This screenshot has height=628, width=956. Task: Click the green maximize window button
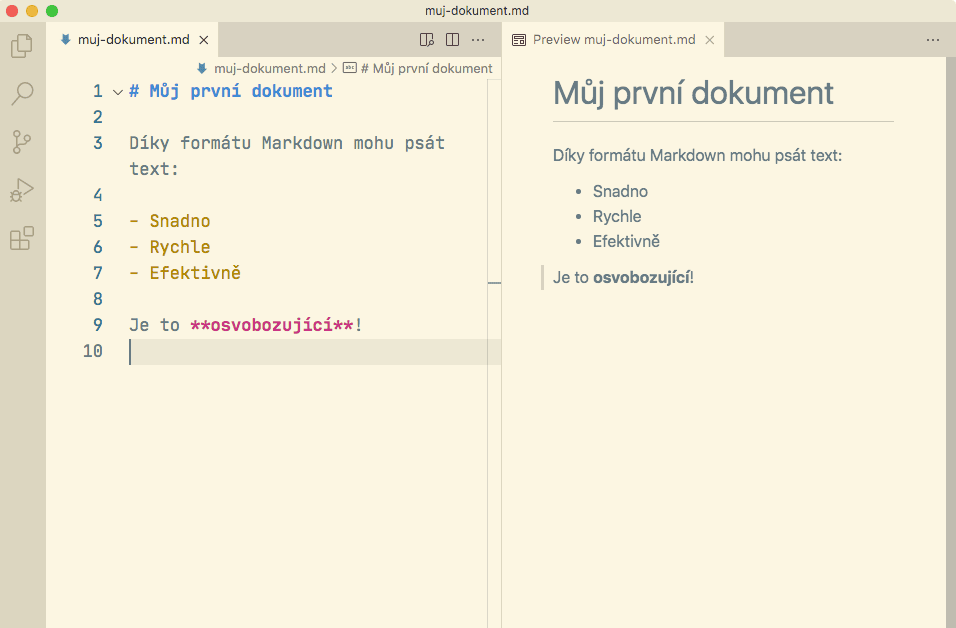click(52, 11)
